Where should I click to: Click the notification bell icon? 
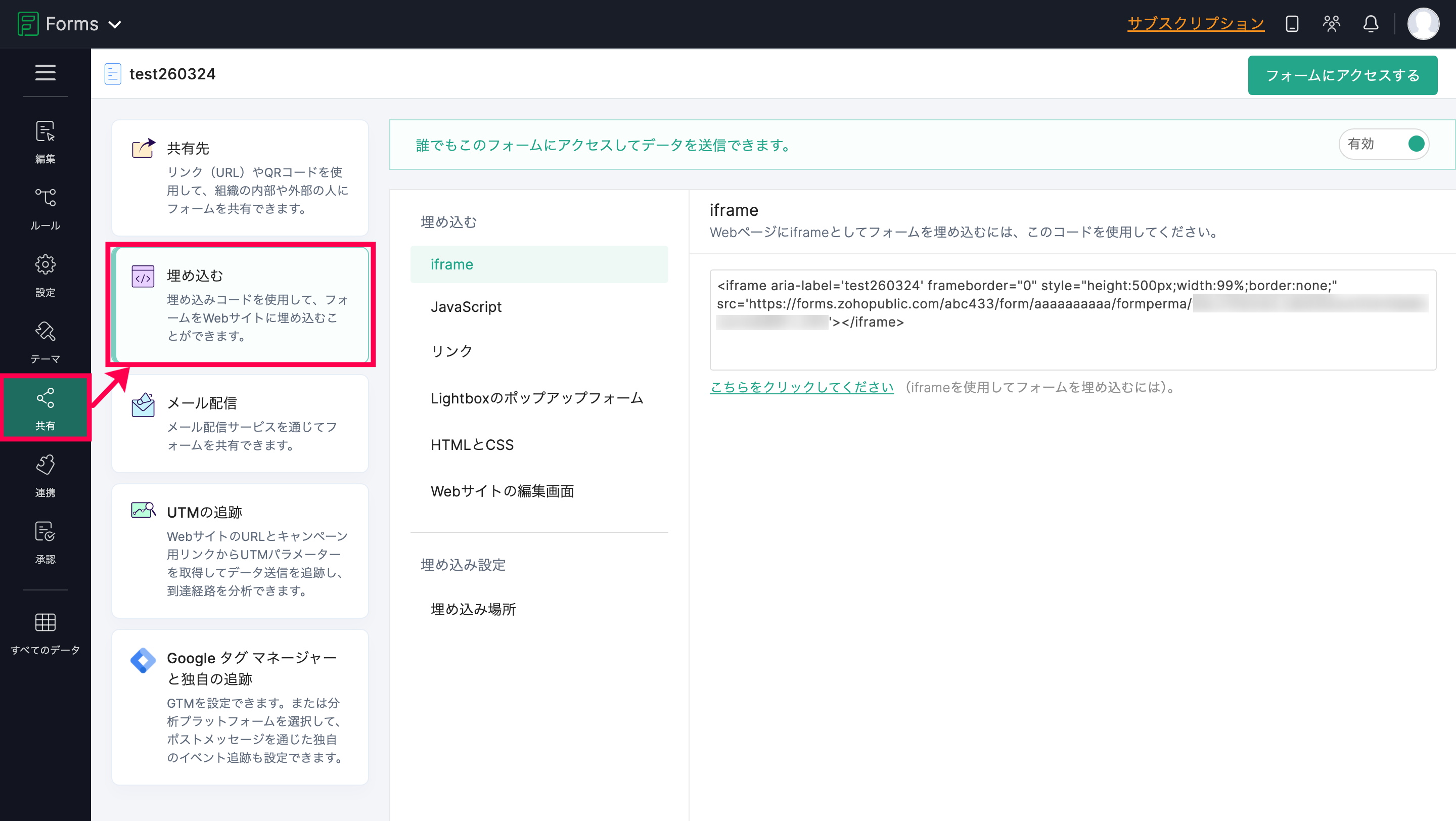1371,24
